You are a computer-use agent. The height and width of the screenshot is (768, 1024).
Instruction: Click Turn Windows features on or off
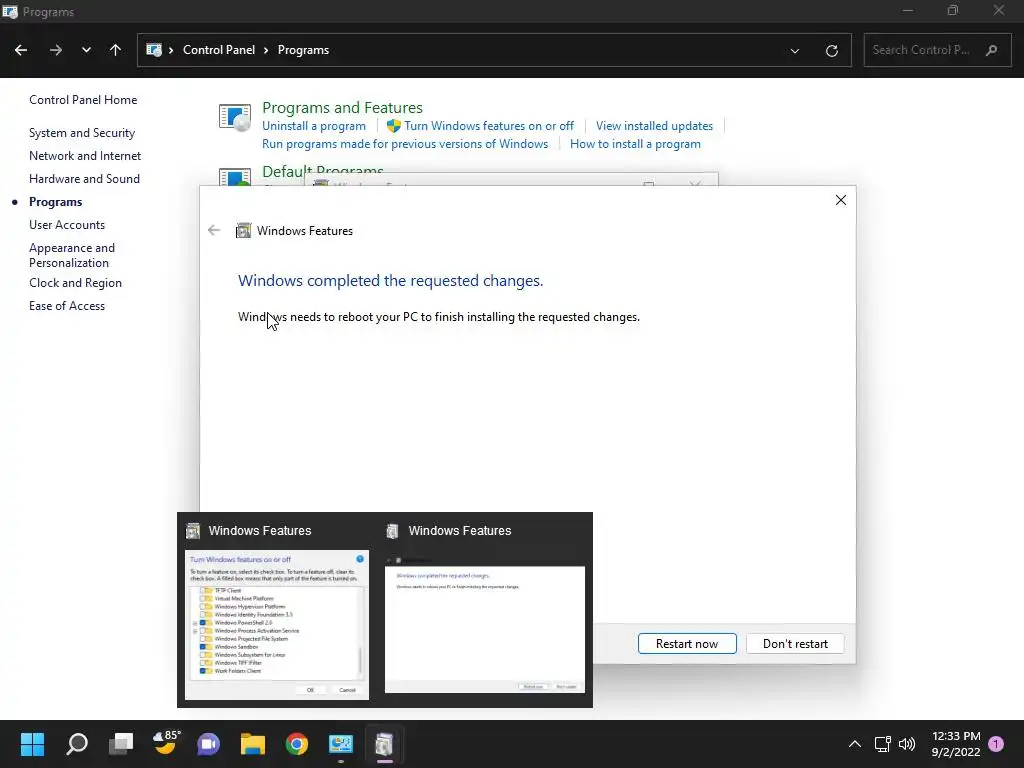488,126
